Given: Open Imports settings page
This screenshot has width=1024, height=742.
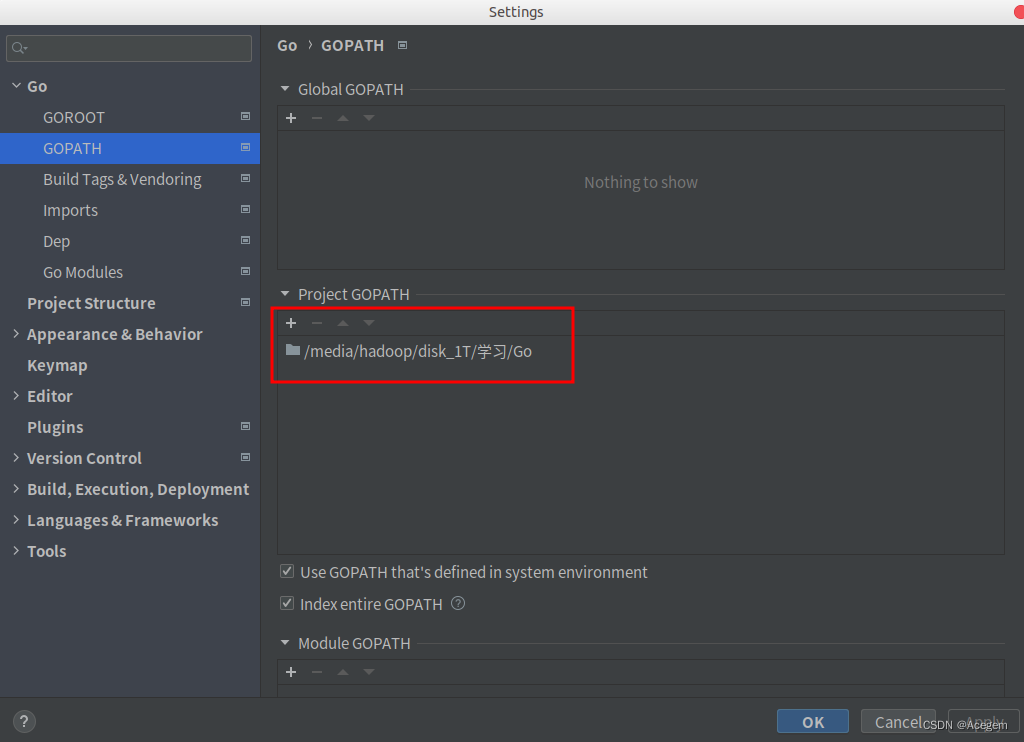Looking at the screenshot, I should pos(130,210).
